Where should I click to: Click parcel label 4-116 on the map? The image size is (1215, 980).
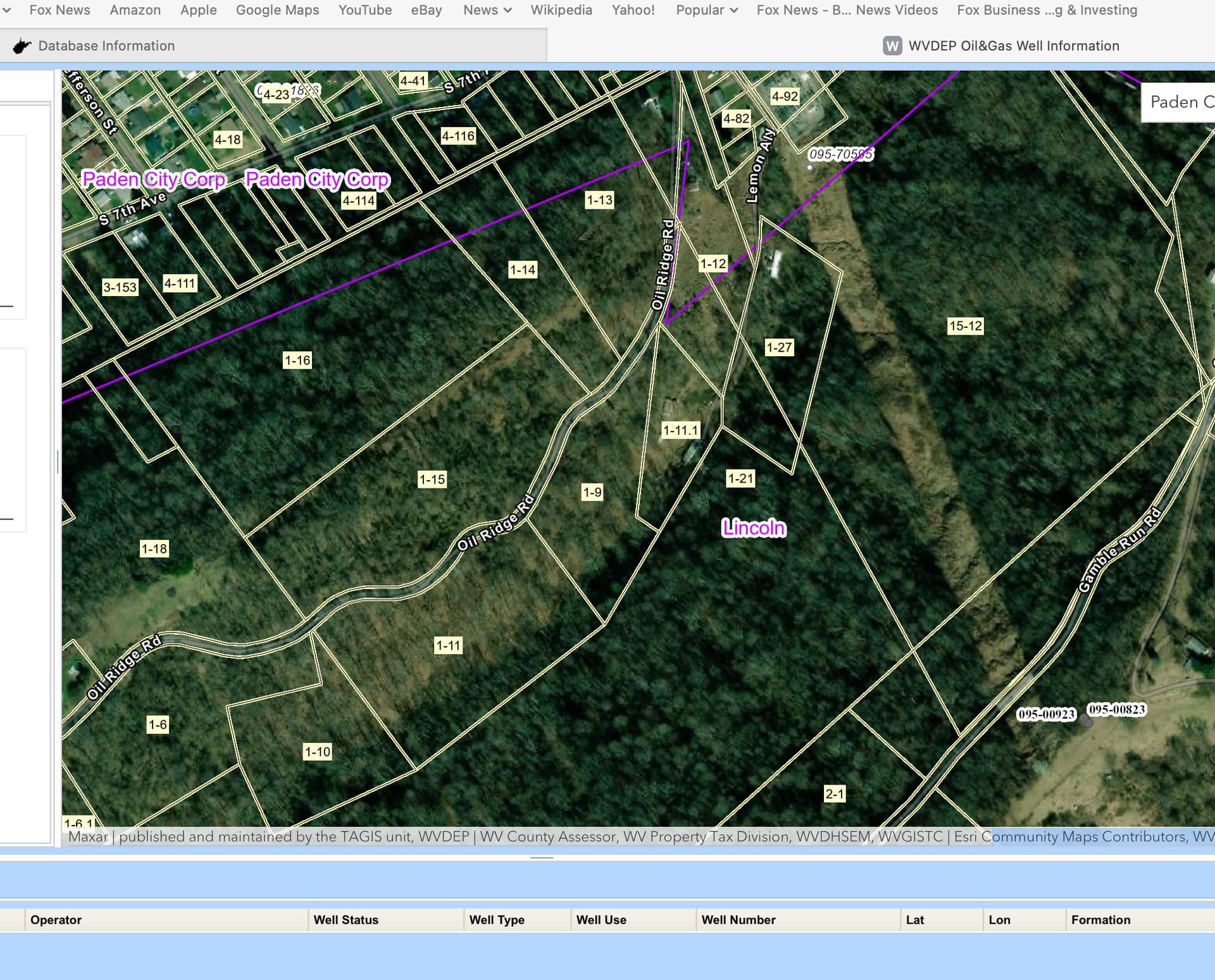458,135
